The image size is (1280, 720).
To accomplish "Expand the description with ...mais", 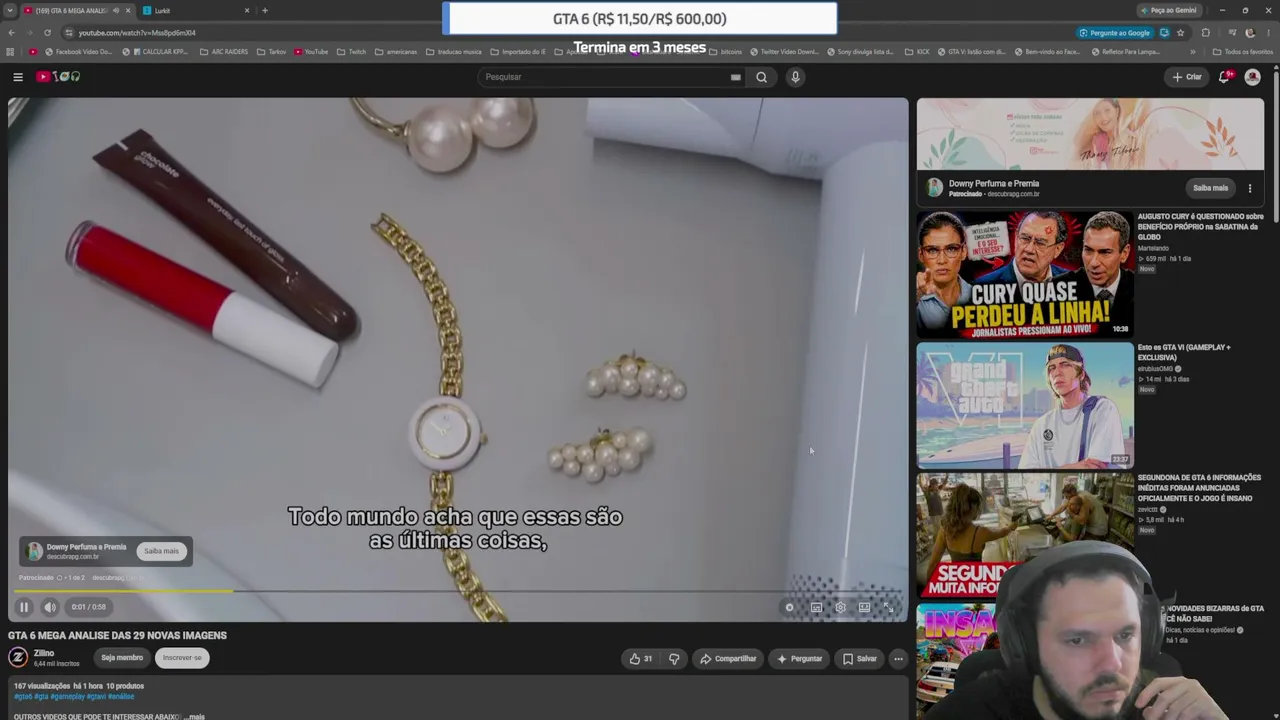I will coord(194,716).
